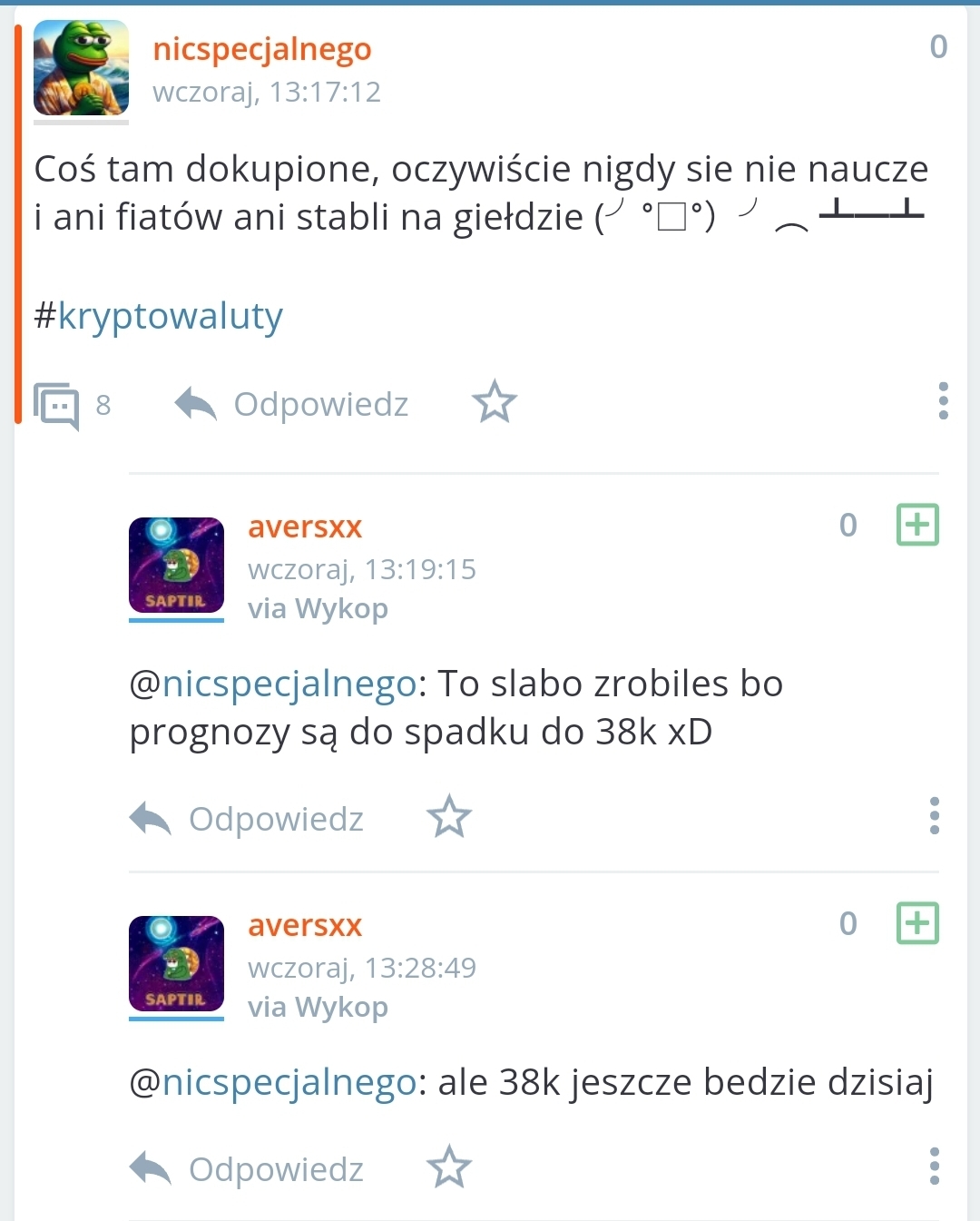Star the comment 'ale 38k jeszcze bedzie dzisiaj'
980x1221 pixels.
(x=449, y=1167)
